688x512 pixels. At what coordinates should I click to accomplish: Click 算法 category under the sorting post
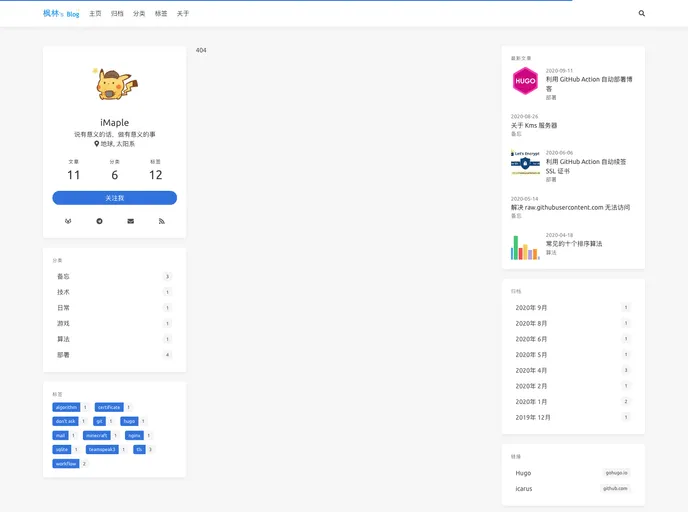[x=551, y=253]
